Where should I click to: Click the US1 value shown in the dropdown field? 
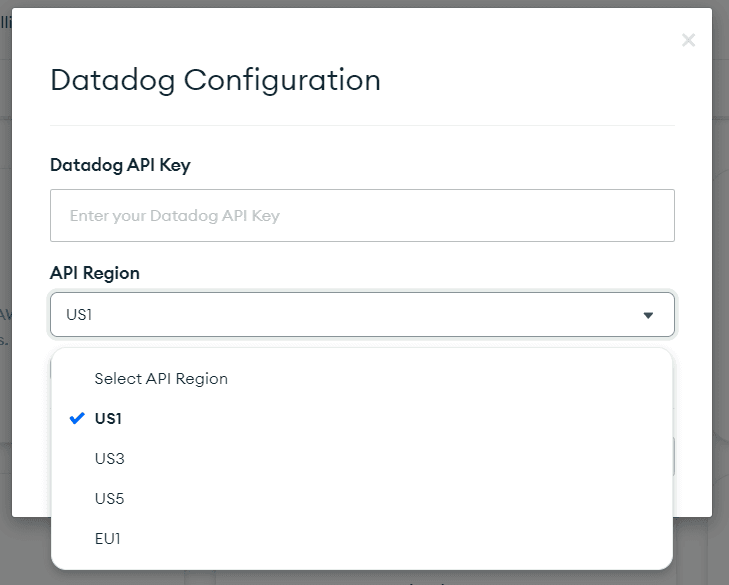pos(79,315)
